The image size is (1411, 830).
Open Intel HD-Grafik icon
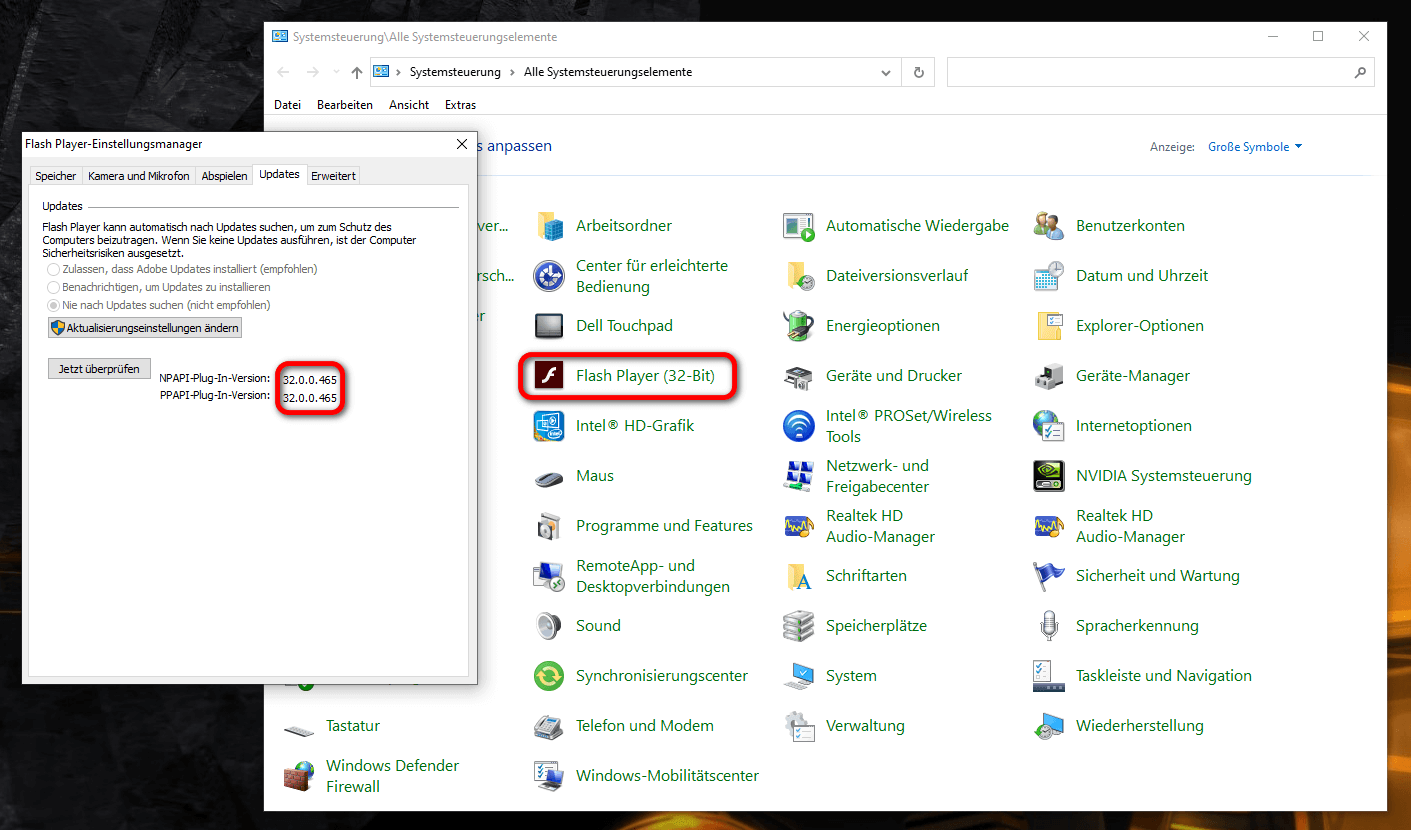coord(549,426)
